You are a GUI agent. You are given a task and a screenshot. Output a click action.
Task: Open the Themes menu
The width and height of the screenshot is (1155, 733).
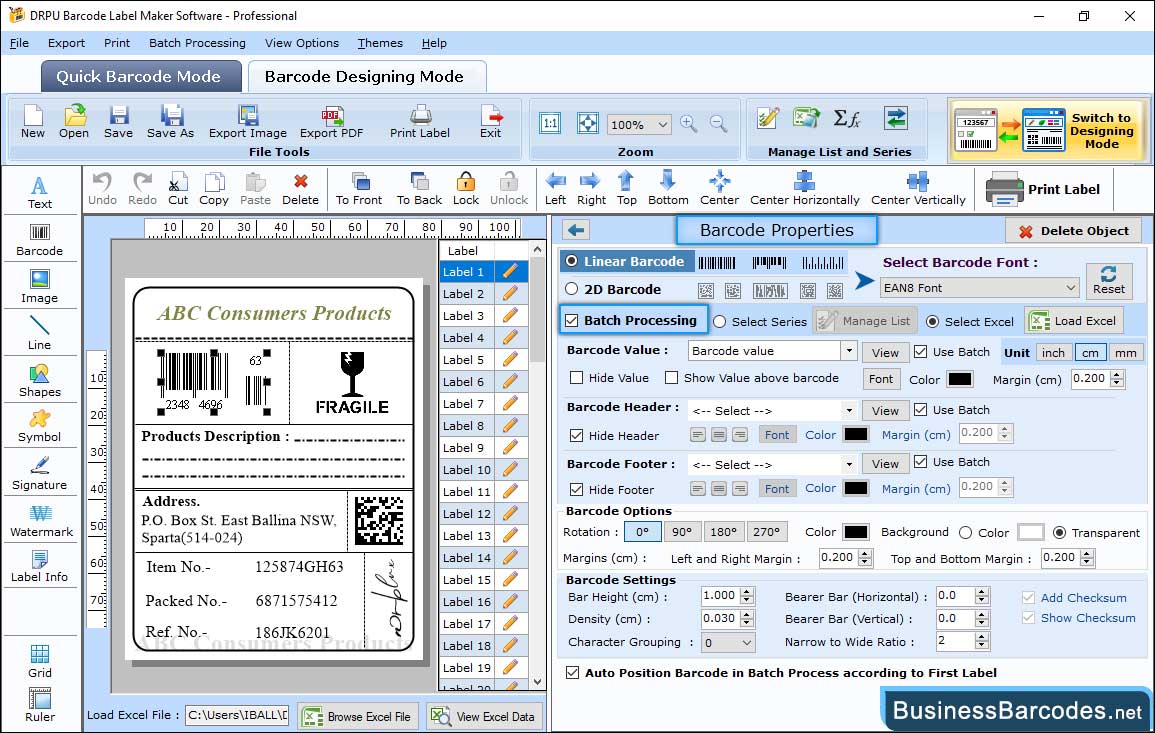[380, 43]
